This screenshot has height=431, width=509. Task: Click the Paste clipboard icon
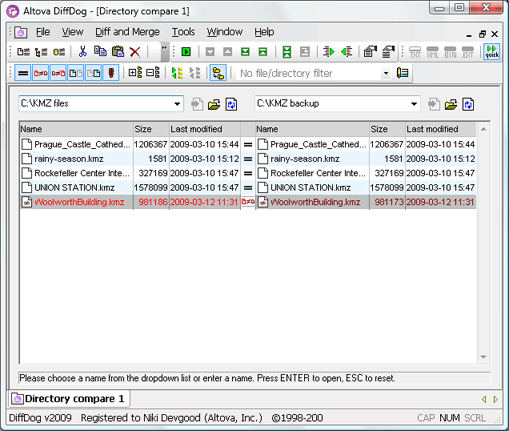[x=118, y=52]
